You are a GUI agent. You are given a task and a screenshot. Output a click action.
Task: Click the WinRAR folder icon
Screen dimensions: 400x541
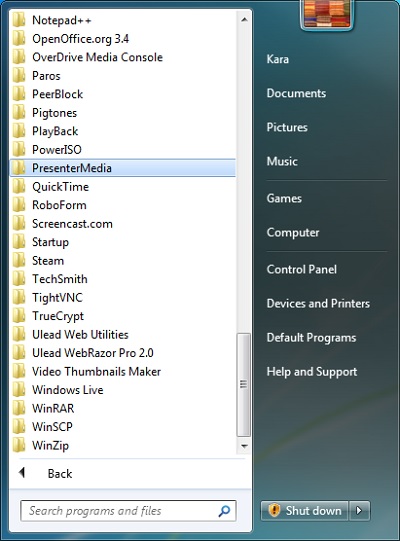pos(19,408)
